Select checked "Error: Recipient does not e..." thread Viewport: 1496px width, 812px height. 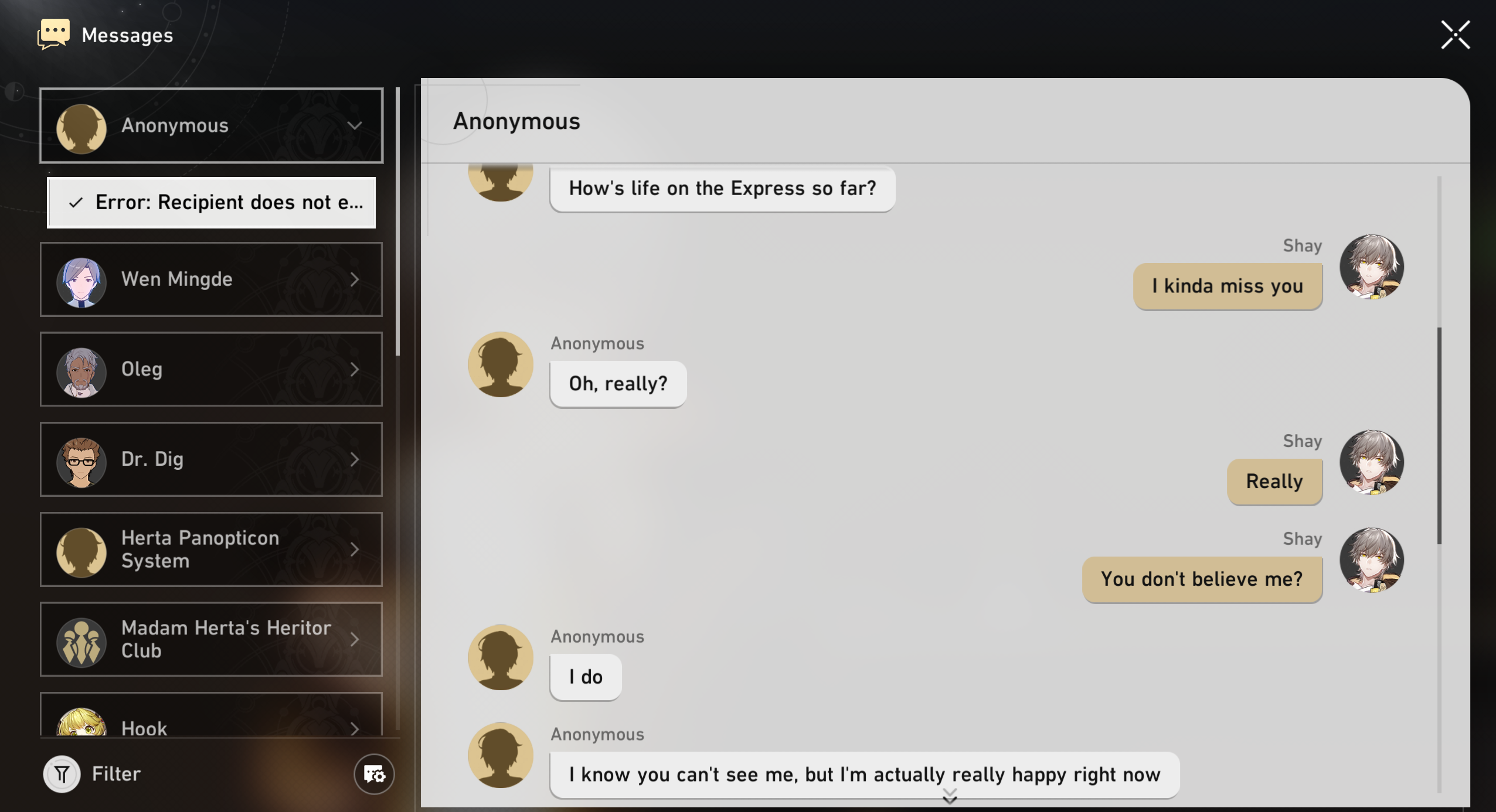[211, 203]
